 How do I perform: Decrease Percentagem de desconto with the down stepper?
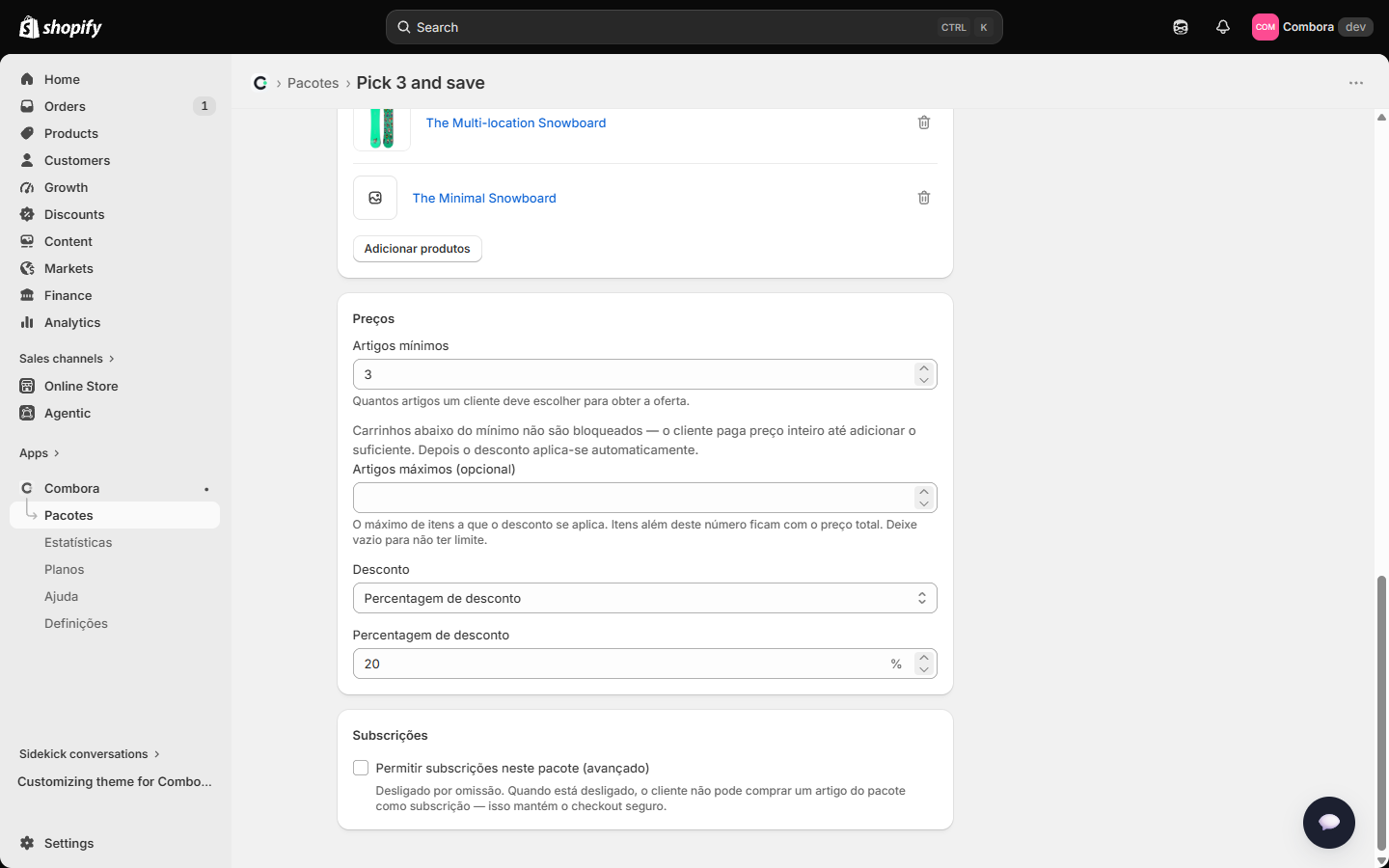924,669
